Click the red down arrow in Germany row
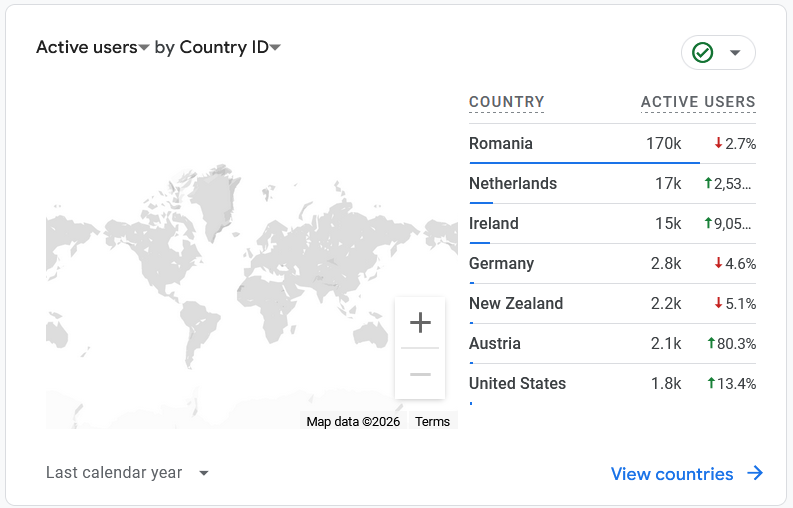The height and width of the screenshot is (508, 793). [x=718, y=264]
